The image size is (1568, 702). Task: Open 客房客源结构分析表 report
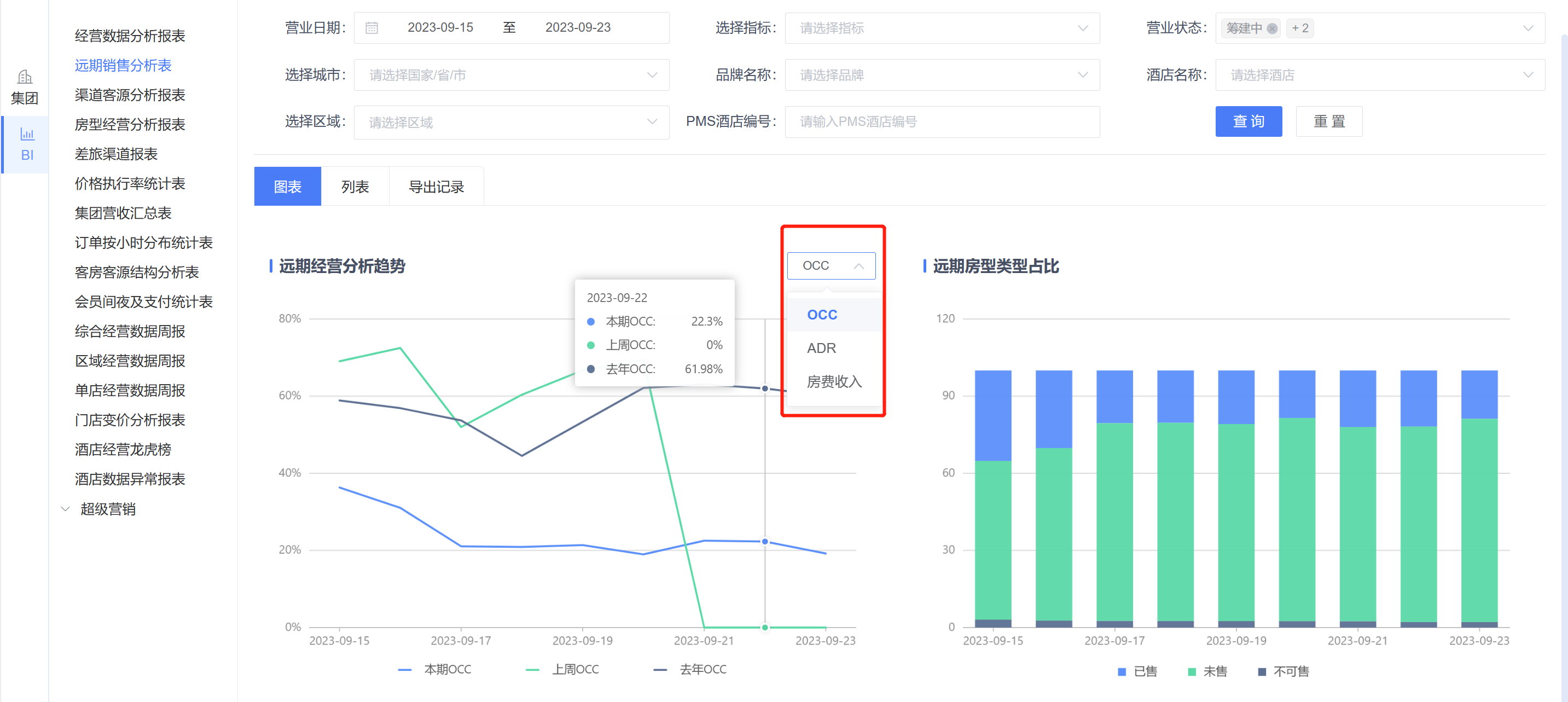[136, 272]
